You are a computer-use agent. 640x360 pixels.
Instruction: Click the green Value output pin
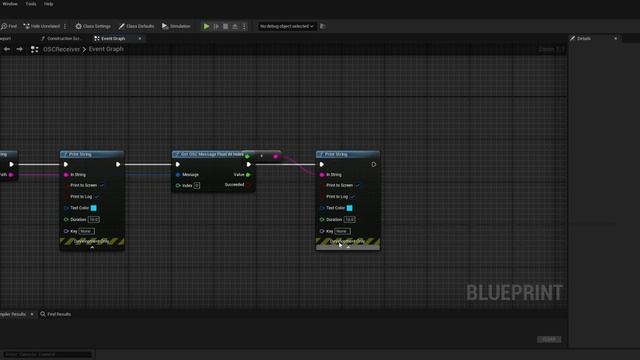[x=248, y=175]
